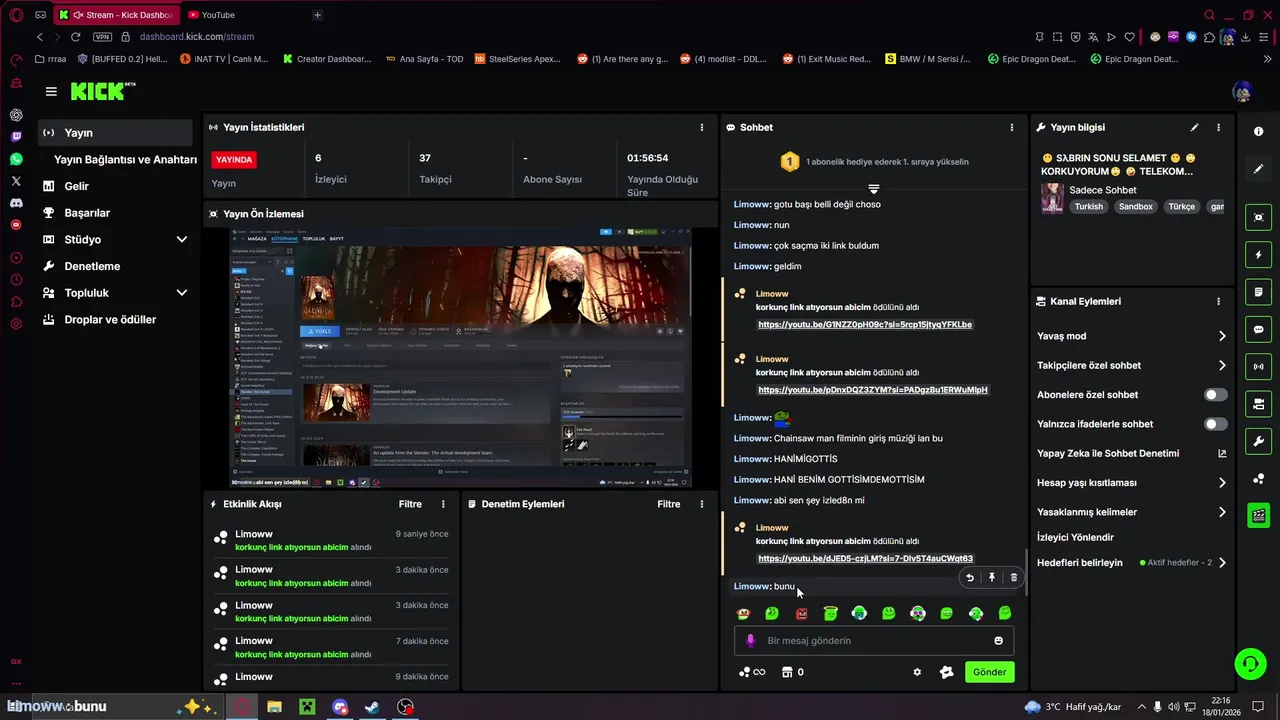
Task: Click the purple microphone icon in chat input
Action: coord(750,641)
